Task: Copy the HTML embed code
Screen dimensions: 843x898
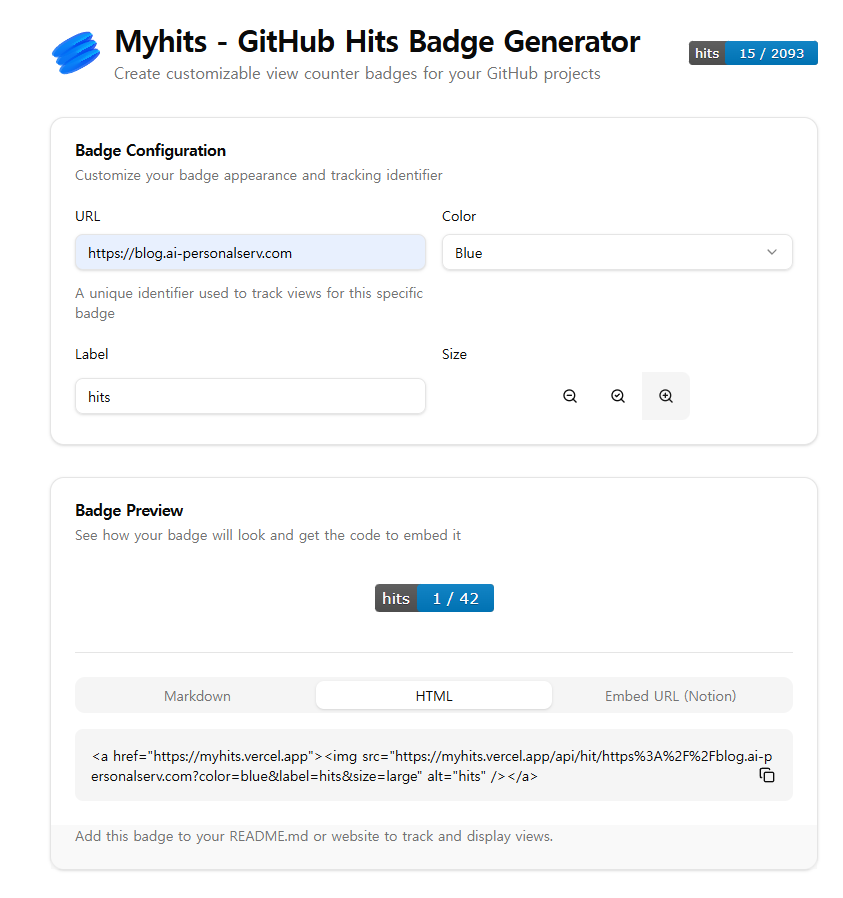Action: (x=767, y=775)
